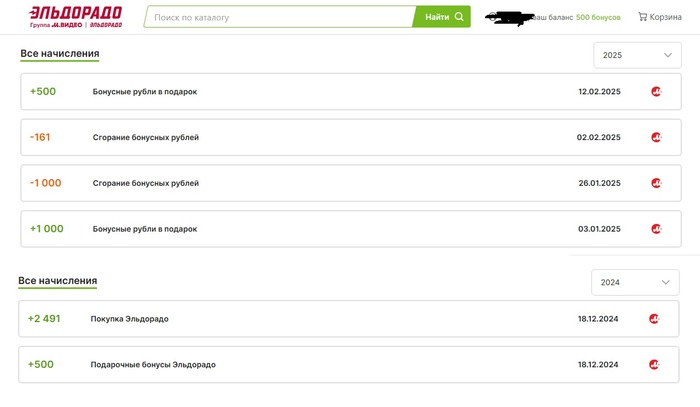Select the lower Все начисления tab
This screenshot has width=700, height=407.
[x=57, y=281]
